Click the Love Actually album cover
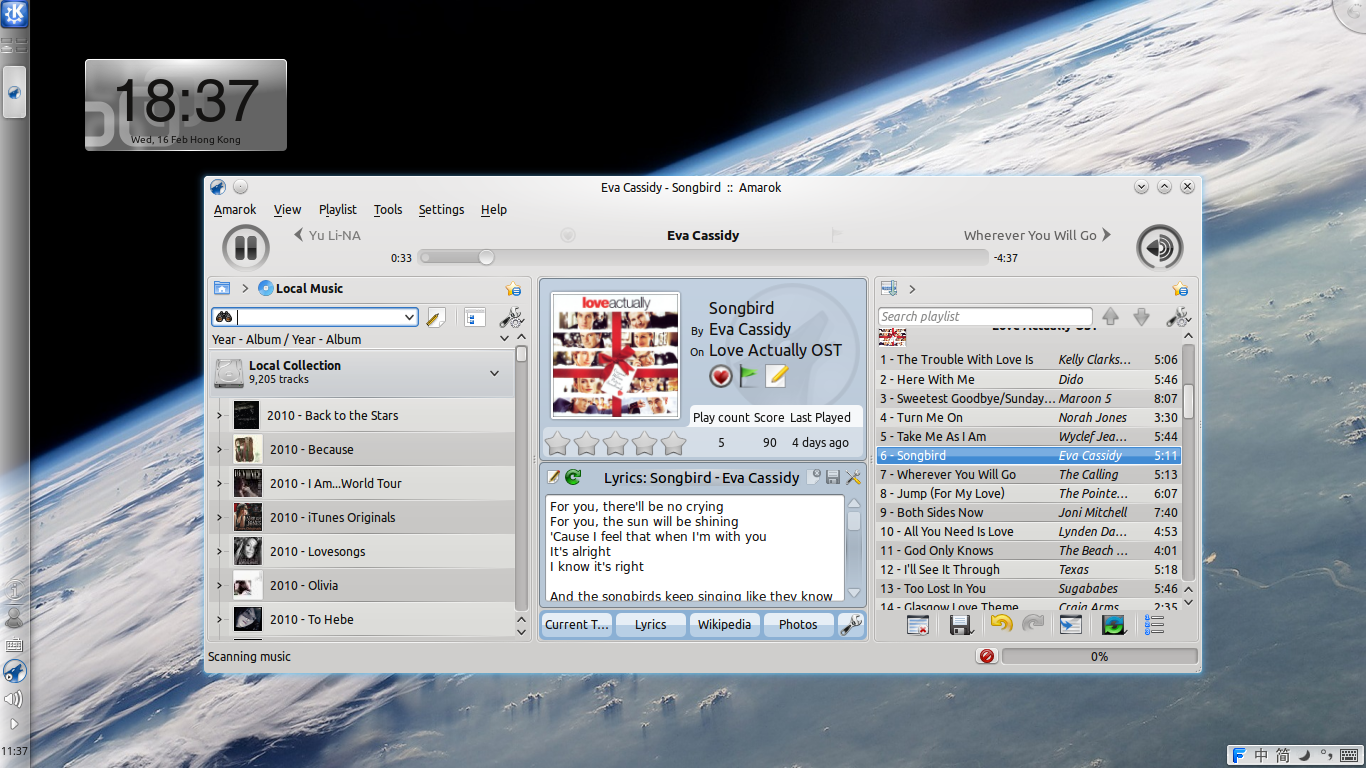 tap(616, 356)
